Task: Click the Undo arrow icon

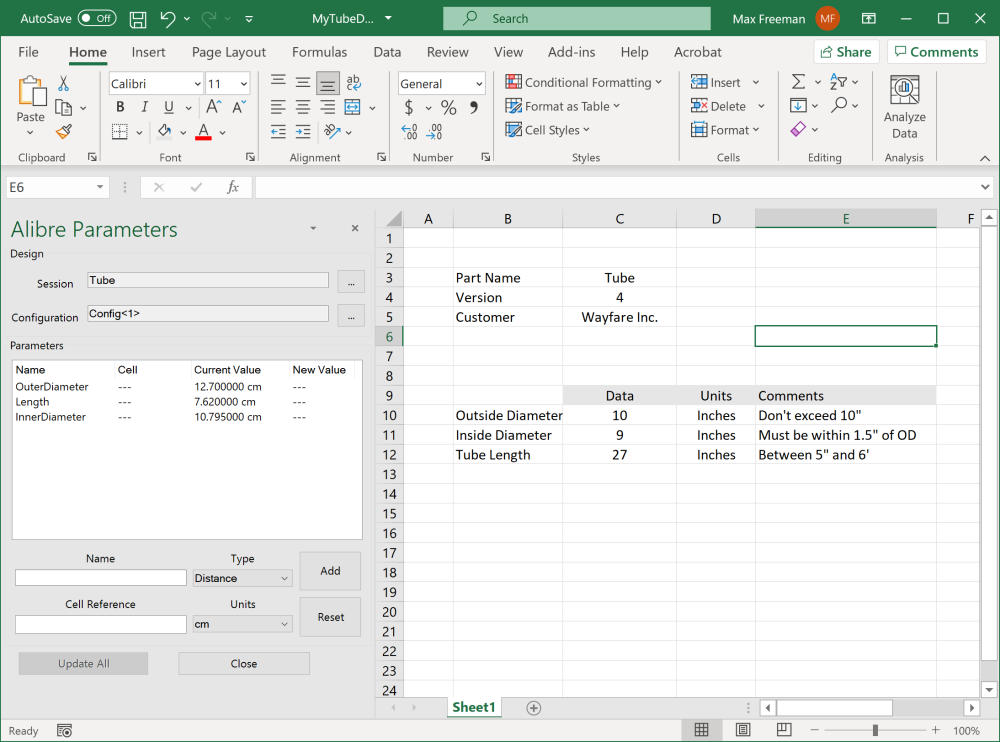Action: (x=167, y=19)
